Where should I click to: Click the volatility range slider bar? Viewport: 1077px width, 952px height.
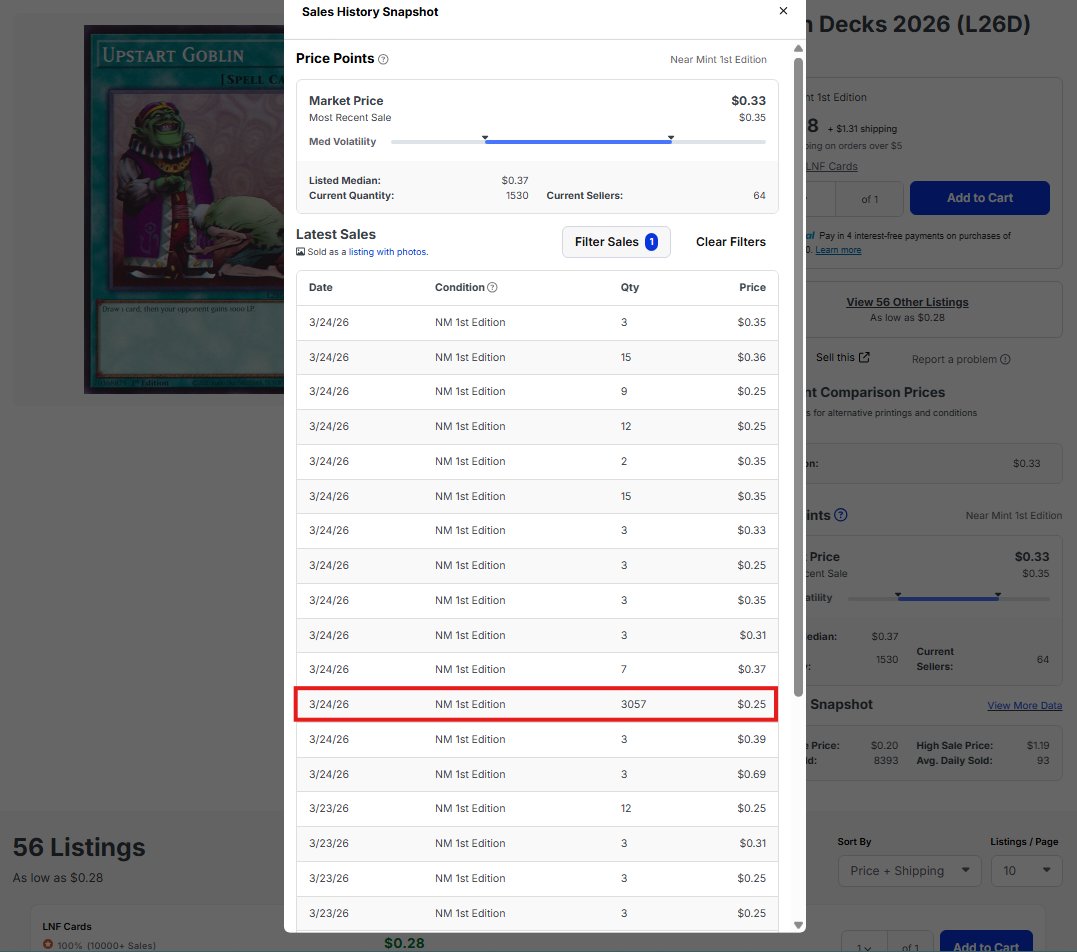point(578,141)
